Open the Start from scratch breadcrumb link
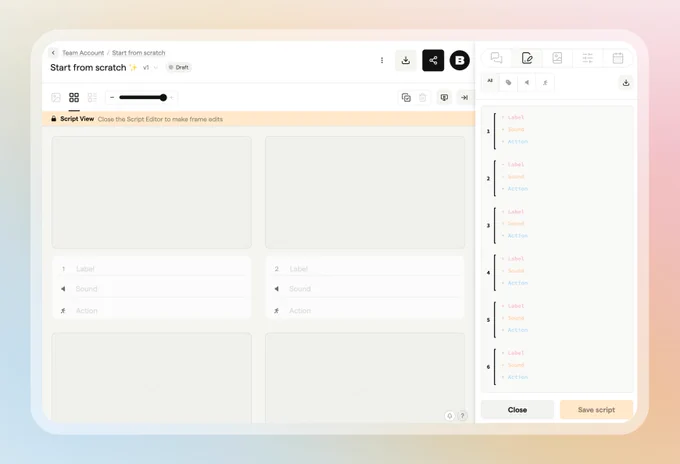The image size is (680, 464). click(x=138, y=53)
